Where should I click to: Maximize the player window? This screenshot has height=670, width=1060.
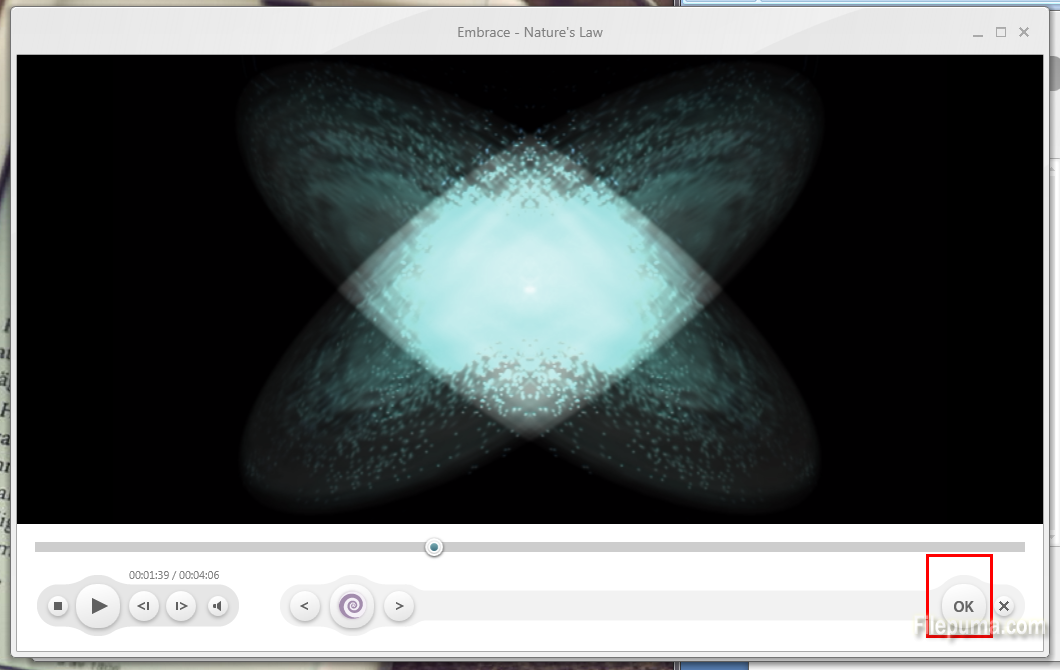(1001, 33)
